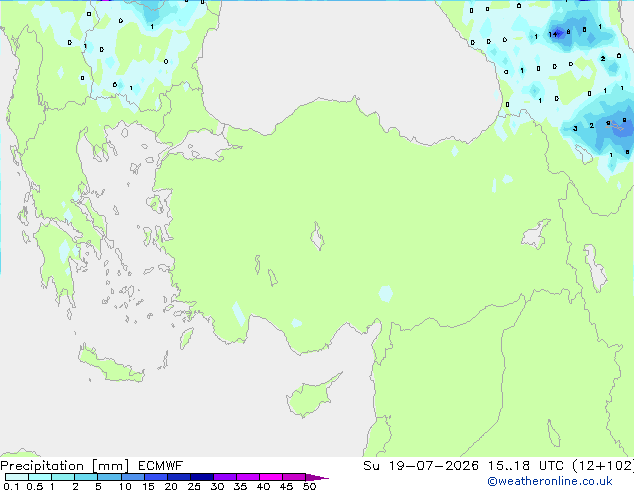This screenshot has width=634, height=490.
Task: Click the 10–15 mm legend color box
Action: [133, 477]
